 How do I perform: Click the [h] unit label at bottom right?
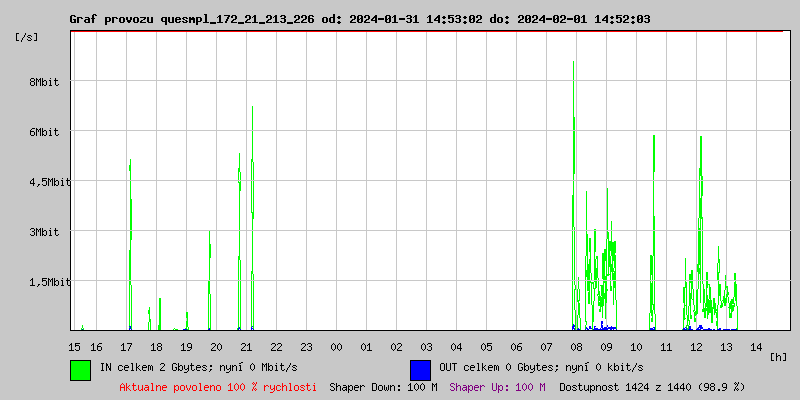click(x=779, y=356)
